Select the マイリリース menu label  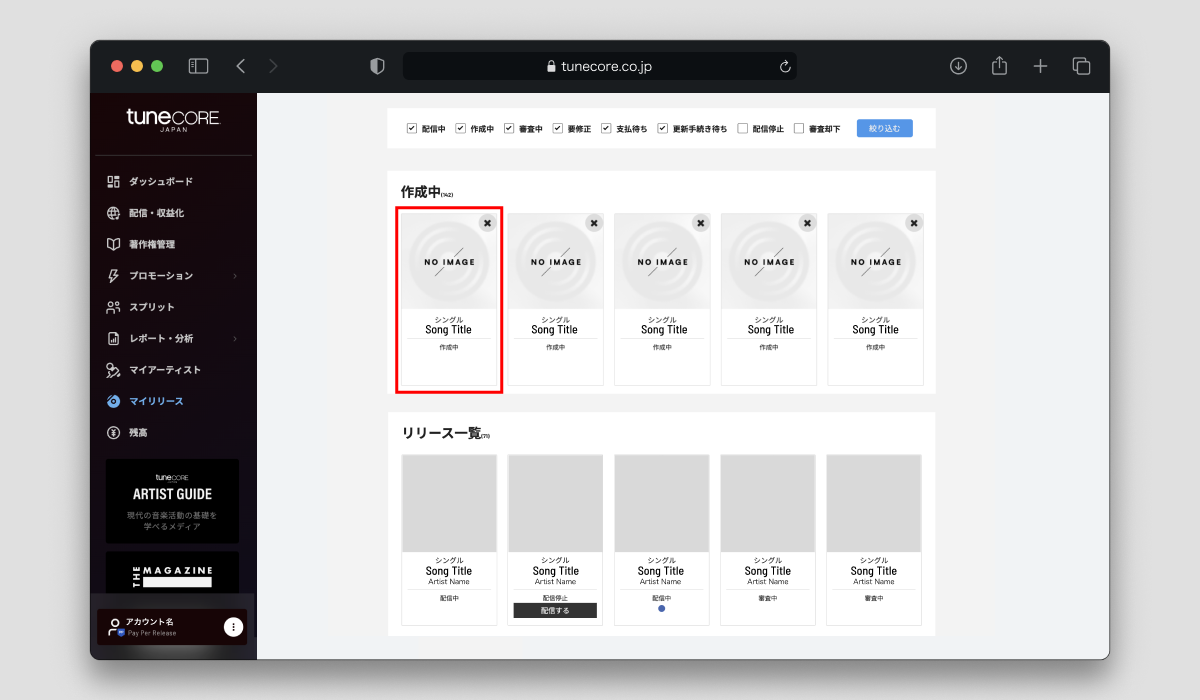point(156,401)
